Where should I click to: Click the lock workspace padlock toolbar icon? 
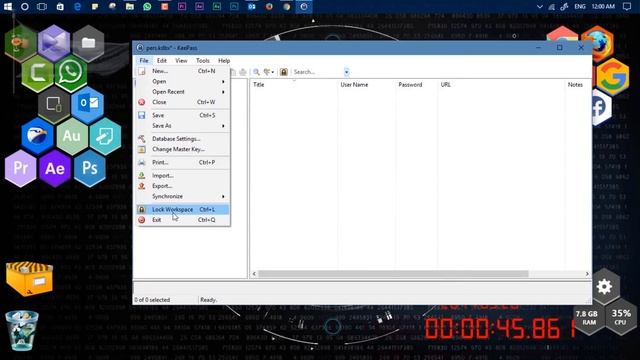point(284,72)
